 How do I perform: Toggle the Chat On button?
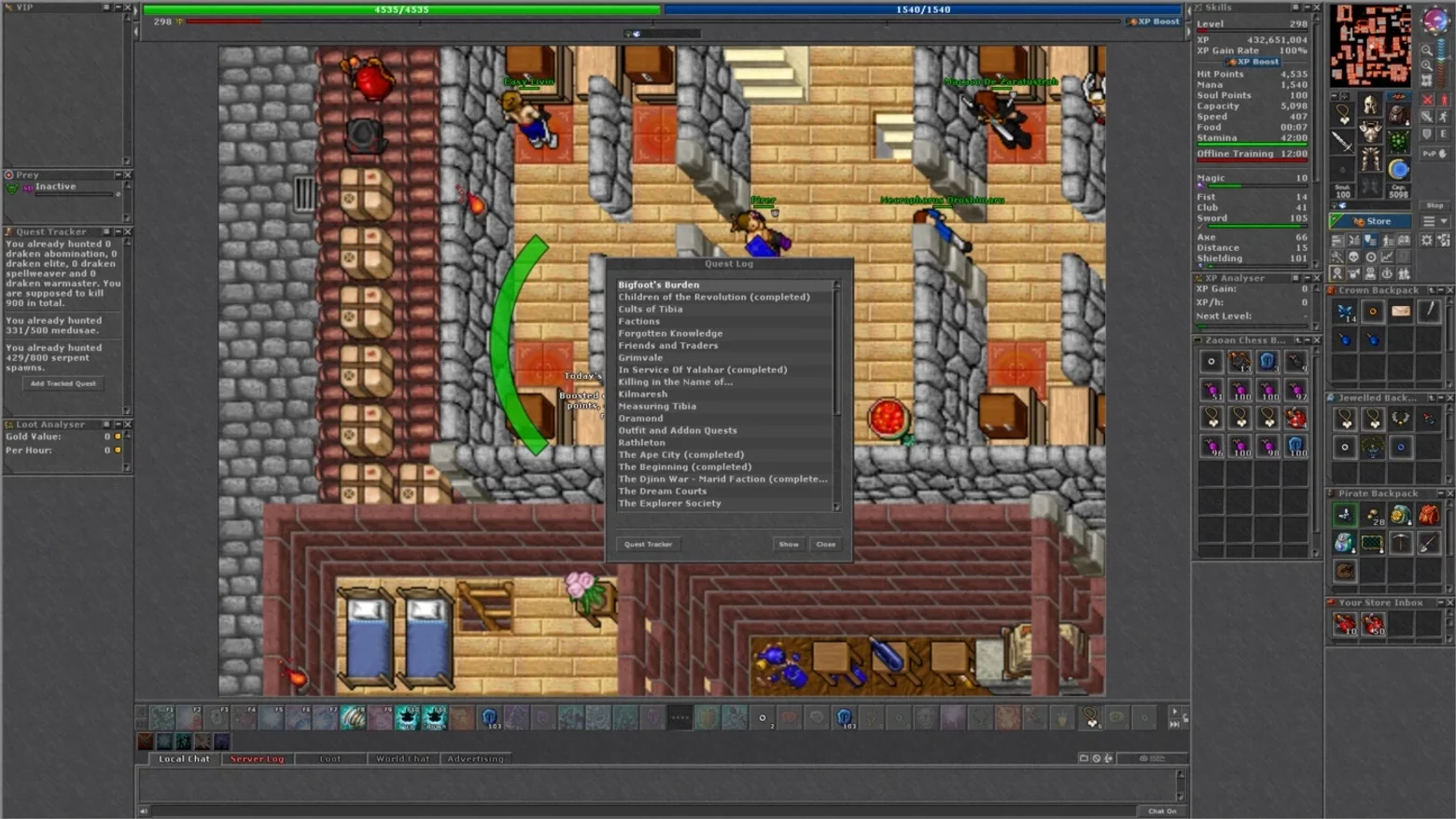click(1162, 811)
